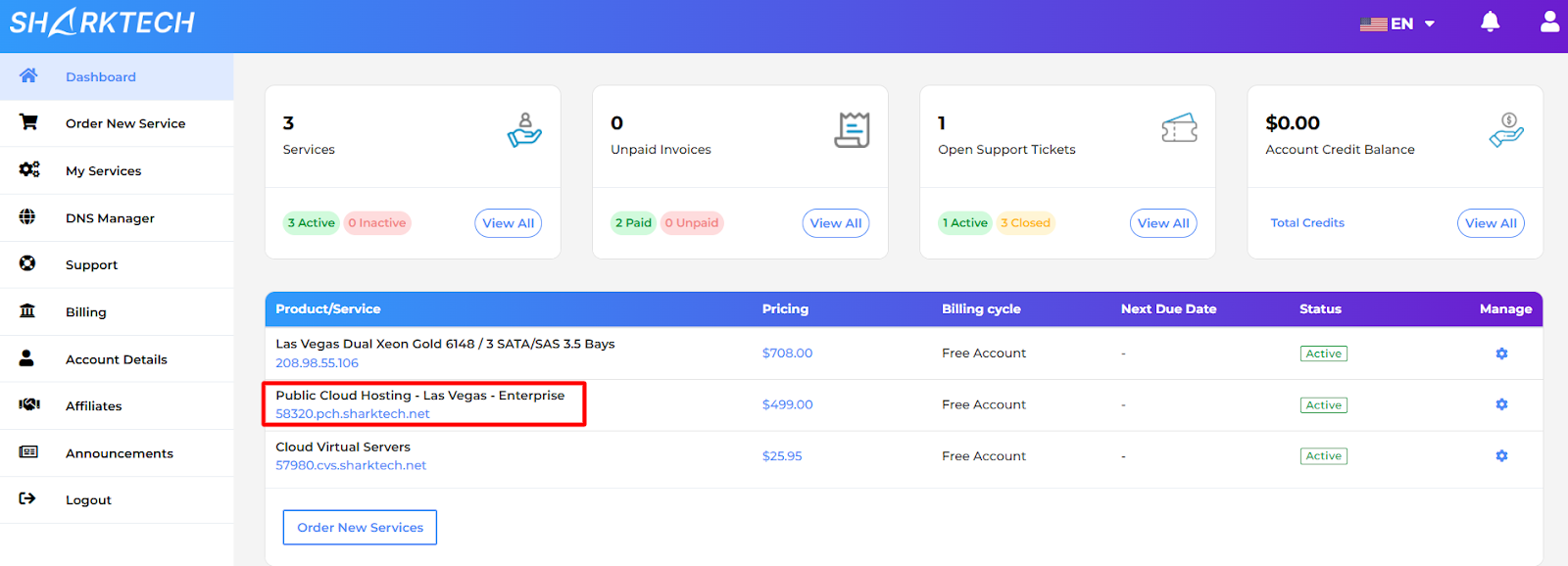The image size is (1568, 566).
Task: Click the Account Details person icon
Action: click(26, 358)
